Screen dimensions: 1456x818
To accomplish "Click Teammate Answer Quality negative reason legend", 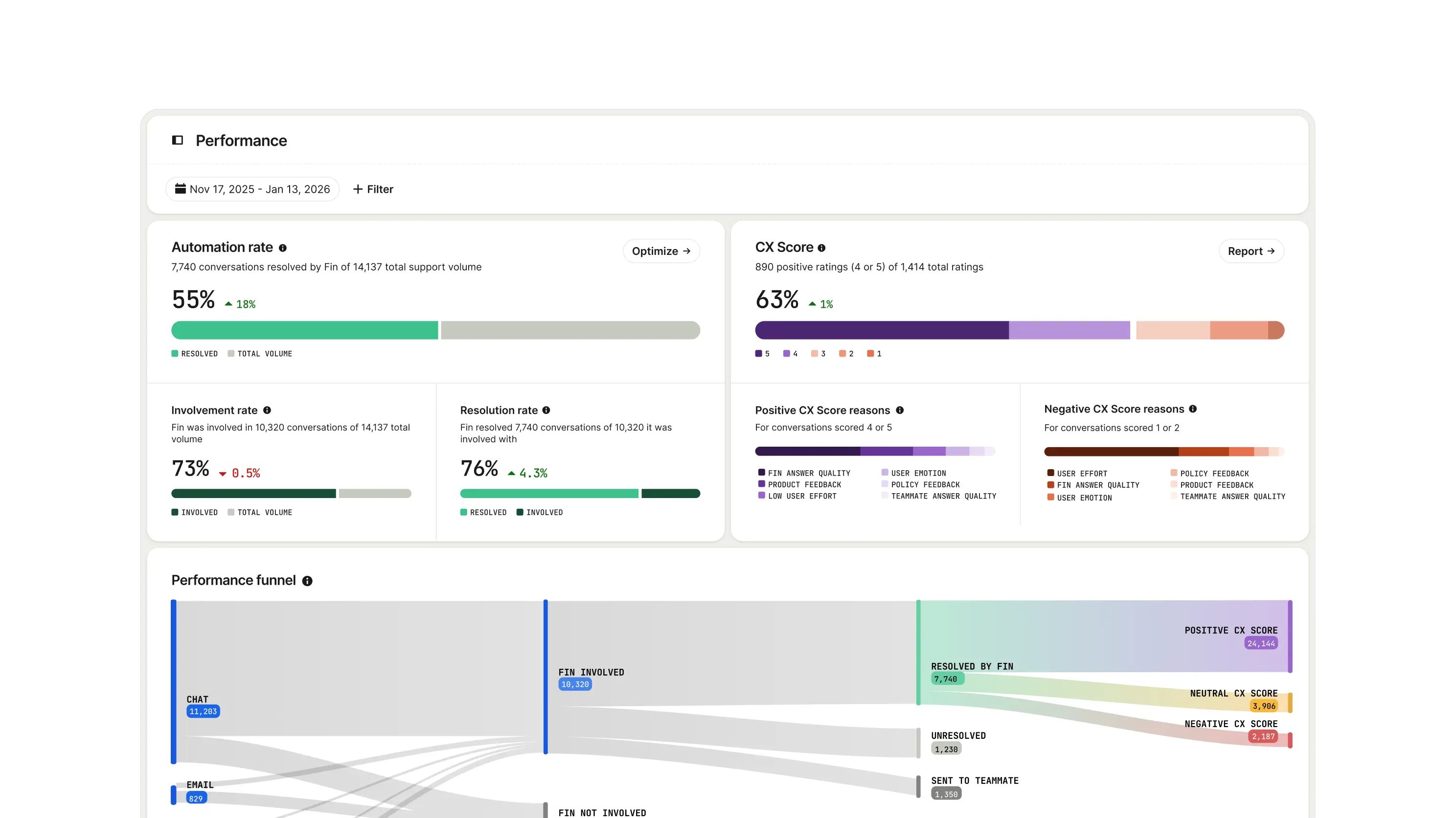I will click(x=1228, y=497).
